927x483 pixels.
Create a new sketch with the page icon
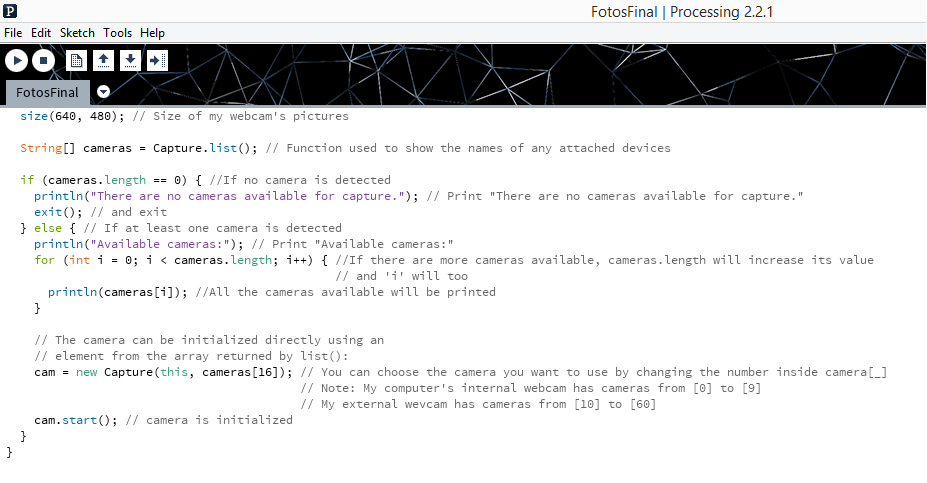[76, 60]
